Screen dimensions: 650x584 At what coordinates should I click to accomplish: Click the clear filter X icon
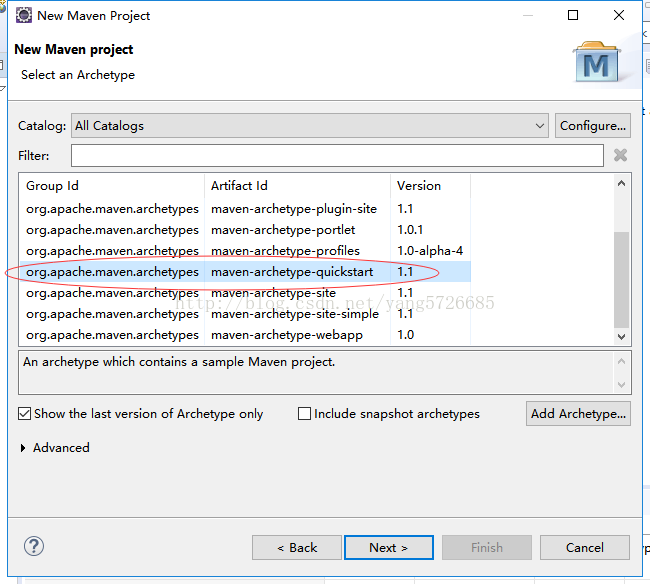click(x=620, y=155)
